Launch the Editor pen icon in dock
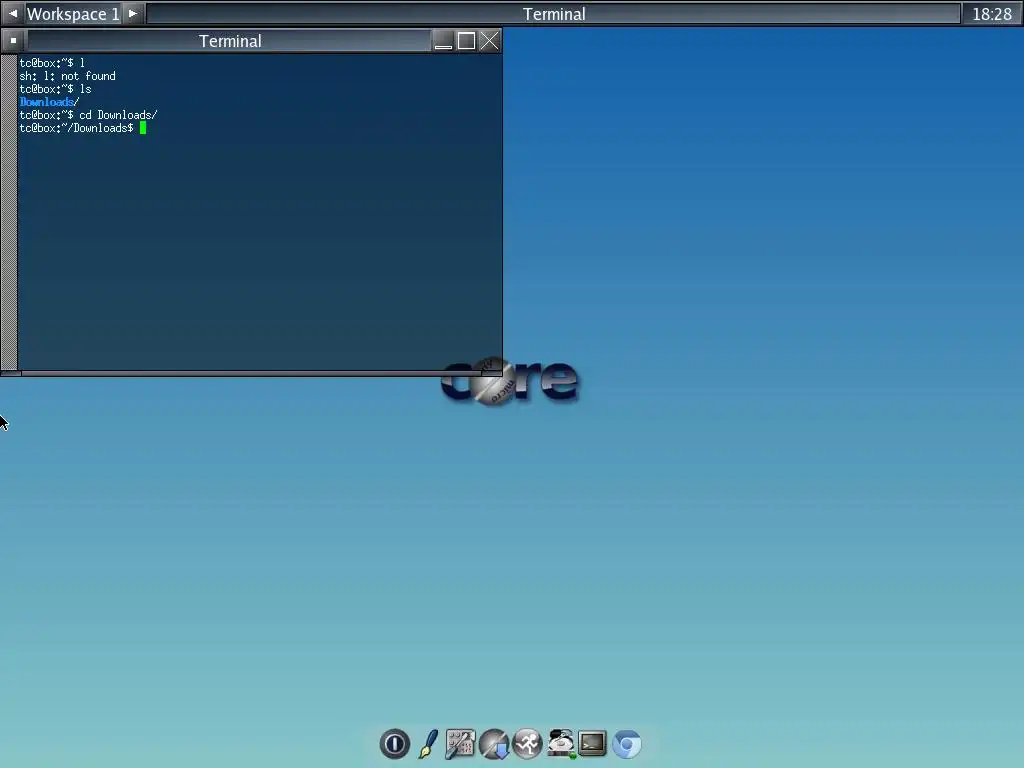 (x=428, y=744)
